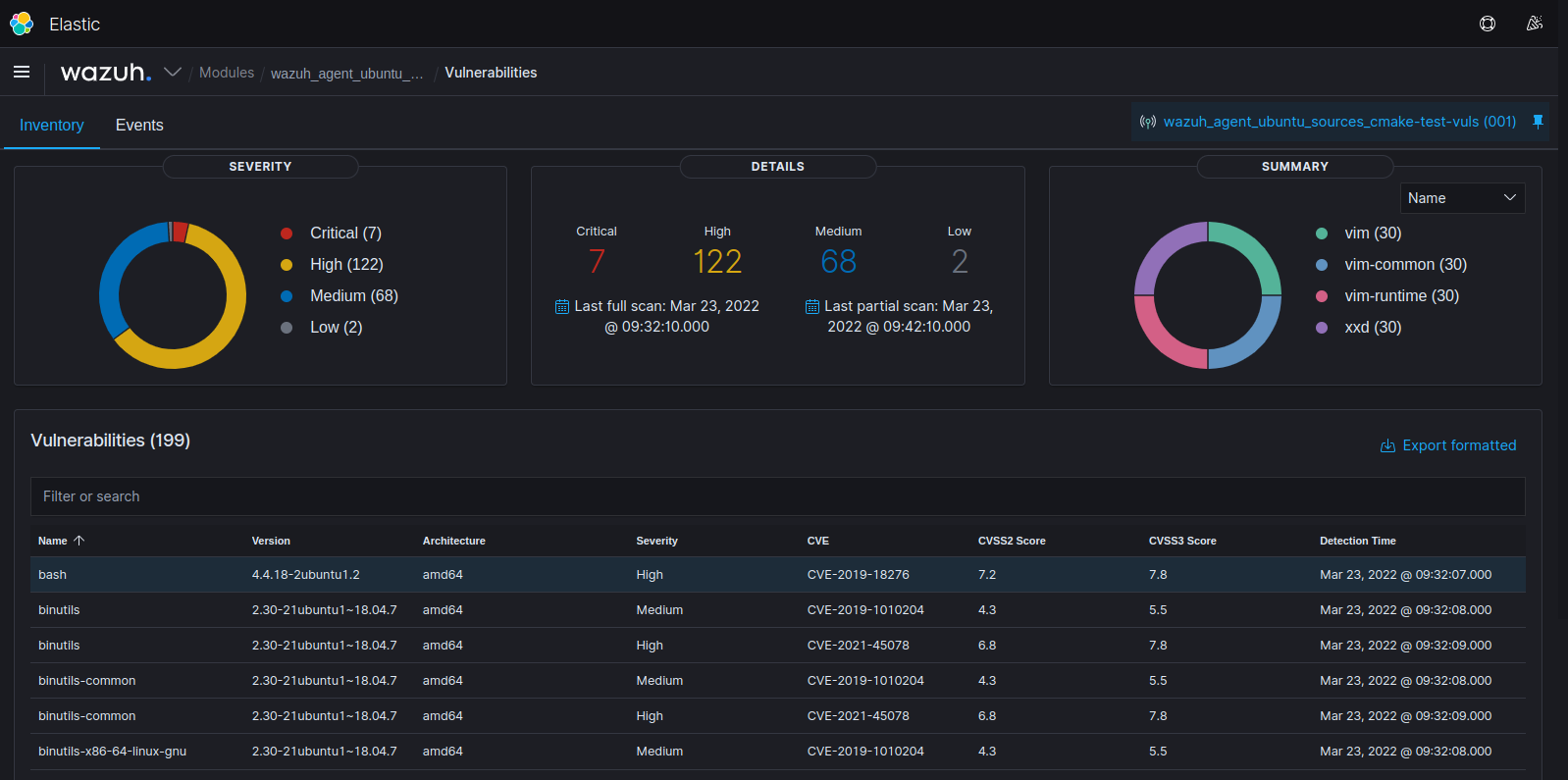Toggle the hamburger navigation menu
Image resolution: width=1568 pixels, height=780 pixels.
22,72
